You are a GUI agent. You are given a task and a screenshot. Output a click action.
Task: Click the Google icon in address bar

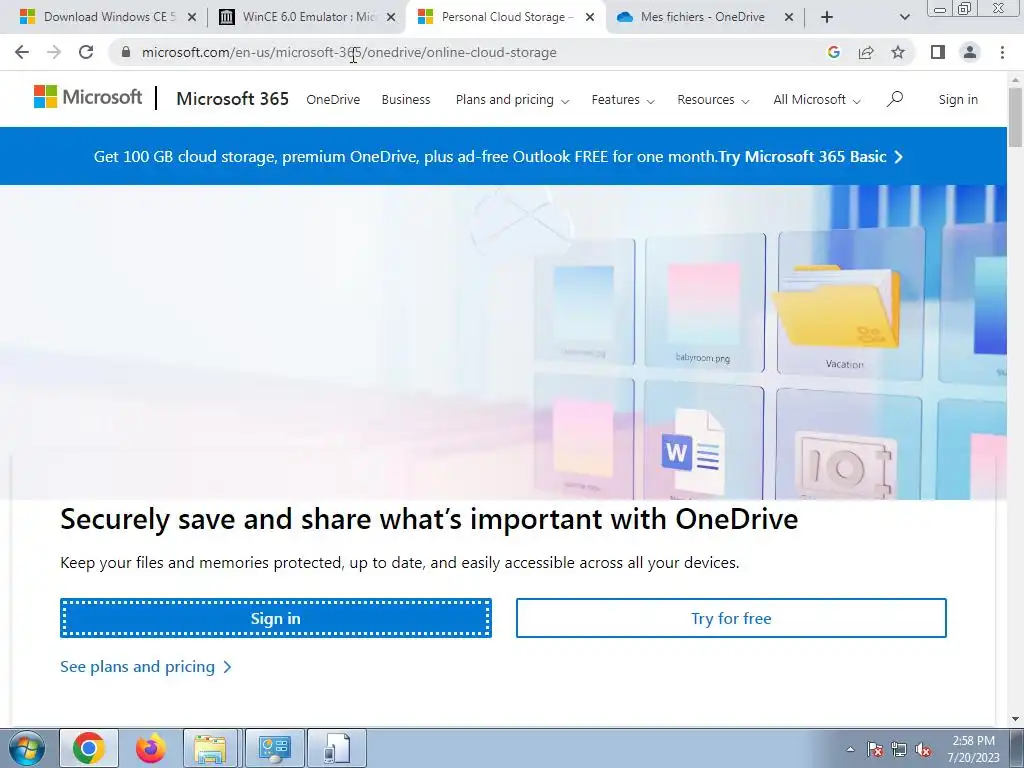[x=833, y=52]
